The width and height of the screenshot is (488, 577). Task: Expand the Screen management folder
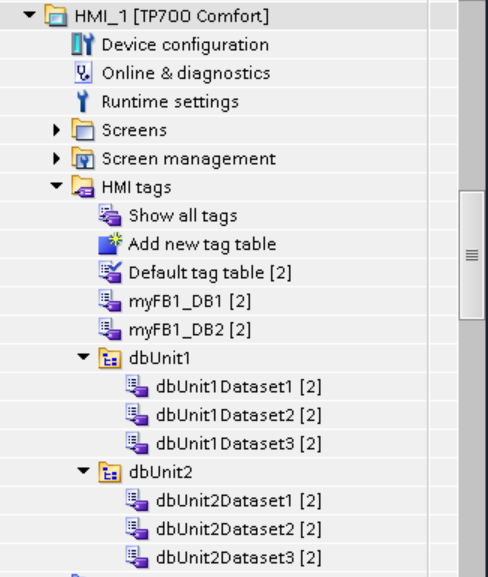(x=56, y=159)
